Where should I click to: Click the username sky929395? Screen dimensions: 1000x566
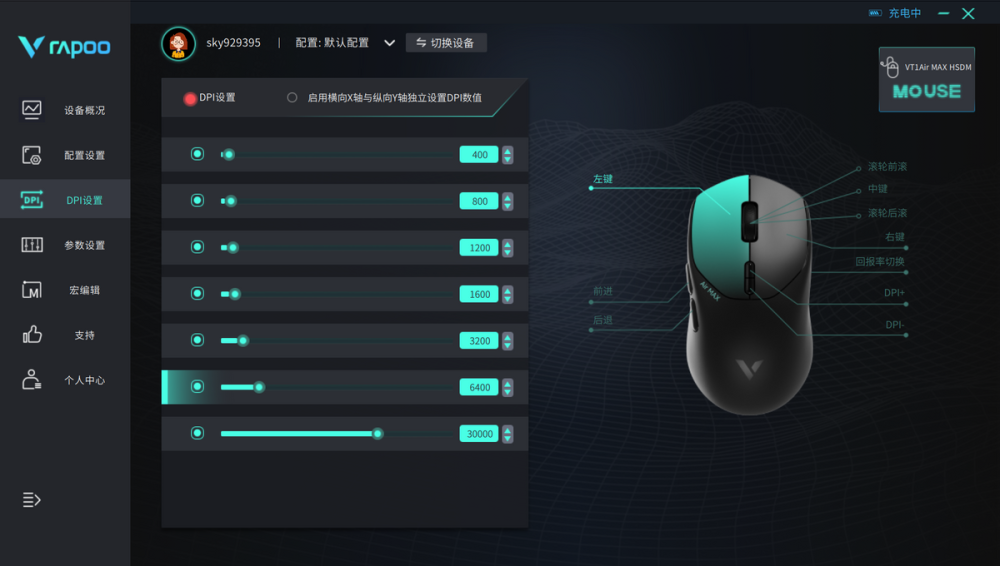[x=233, y=43]
